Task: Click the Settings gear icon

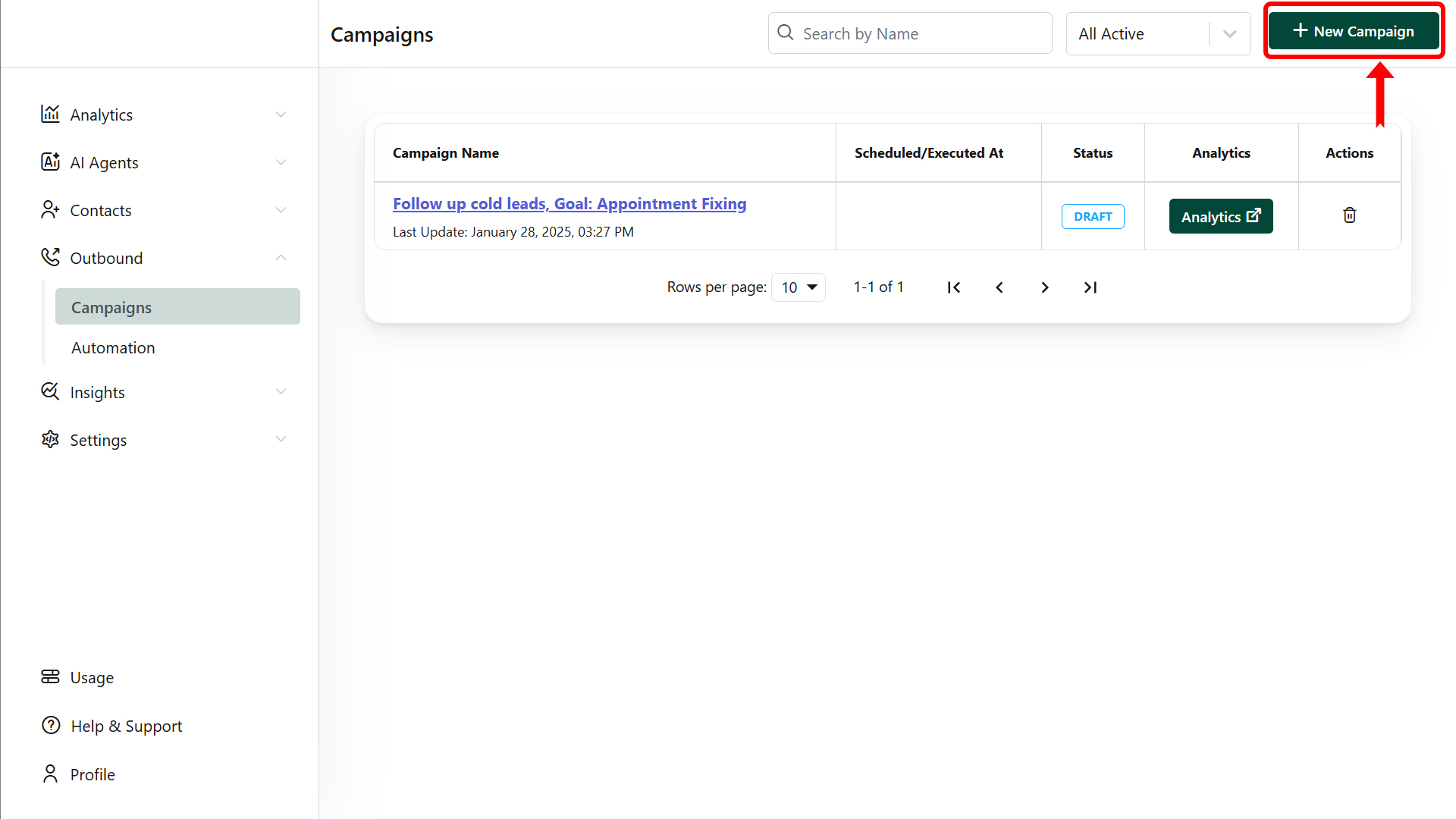Action: click(50, 439)
